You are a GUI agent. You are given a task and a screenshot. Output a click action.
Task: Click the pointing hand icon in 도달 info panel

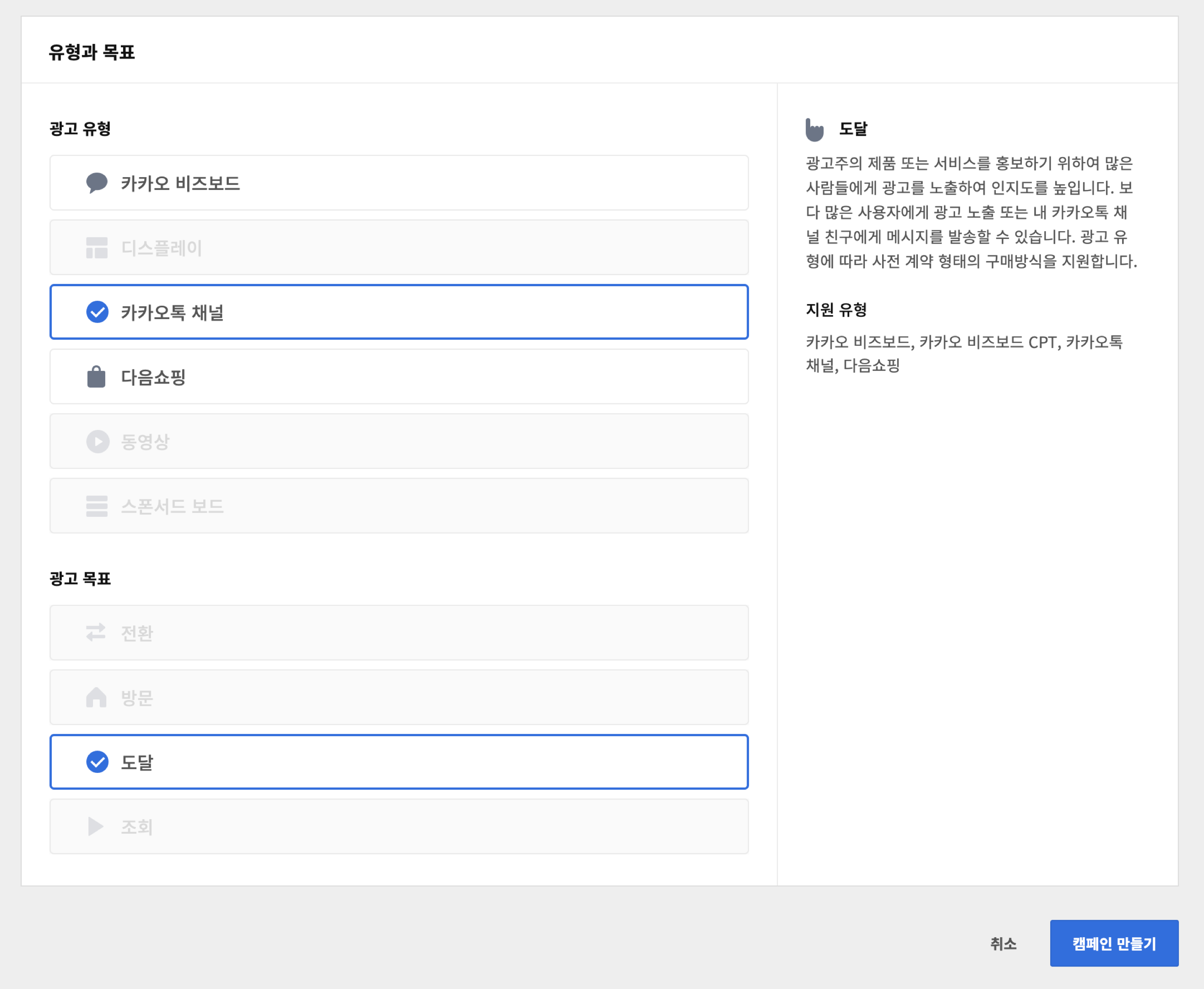(x=814, y=129)
